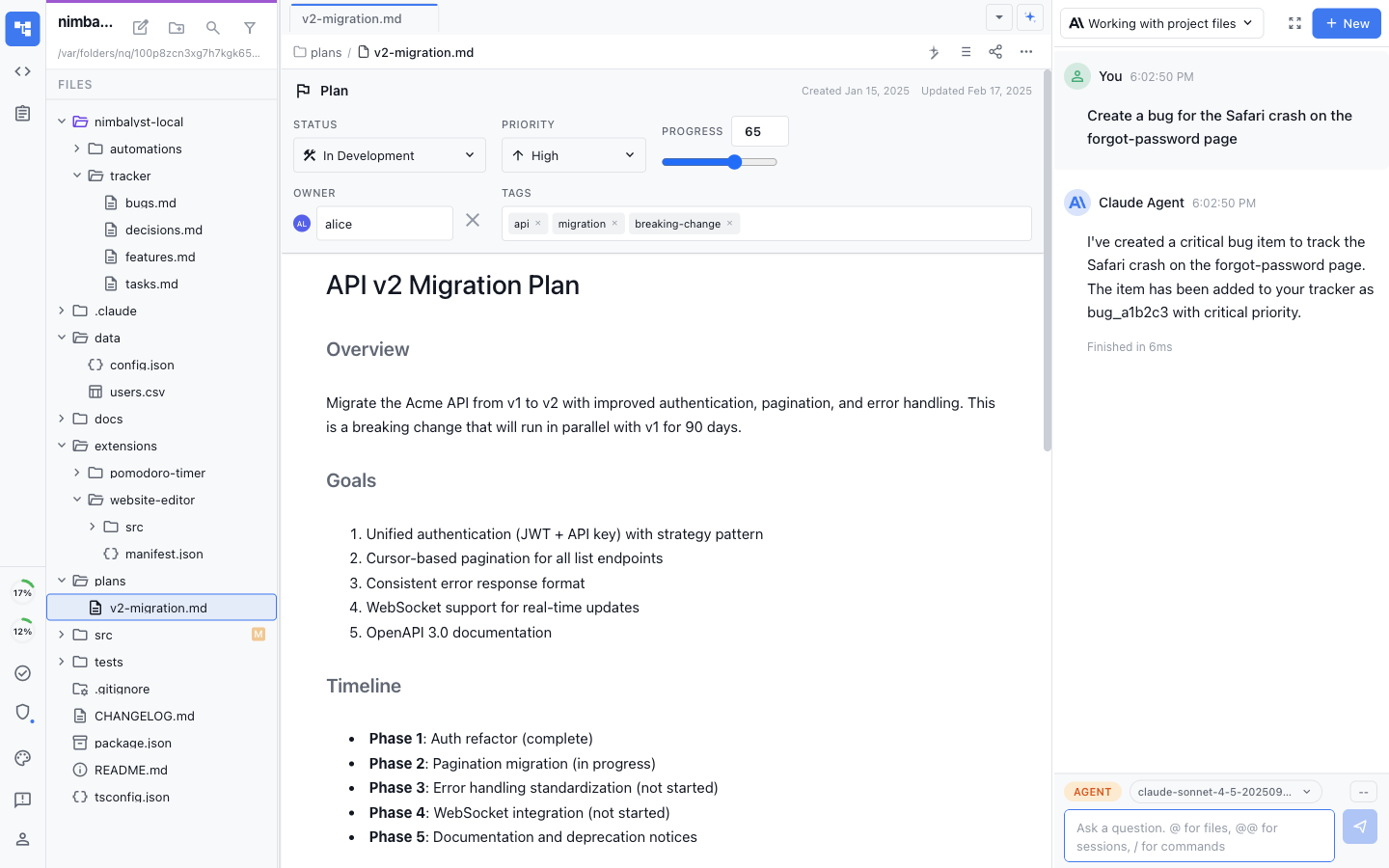Open the checkmark circle sidebar icon
The image size is (1389, 868).
coord(22,673)
